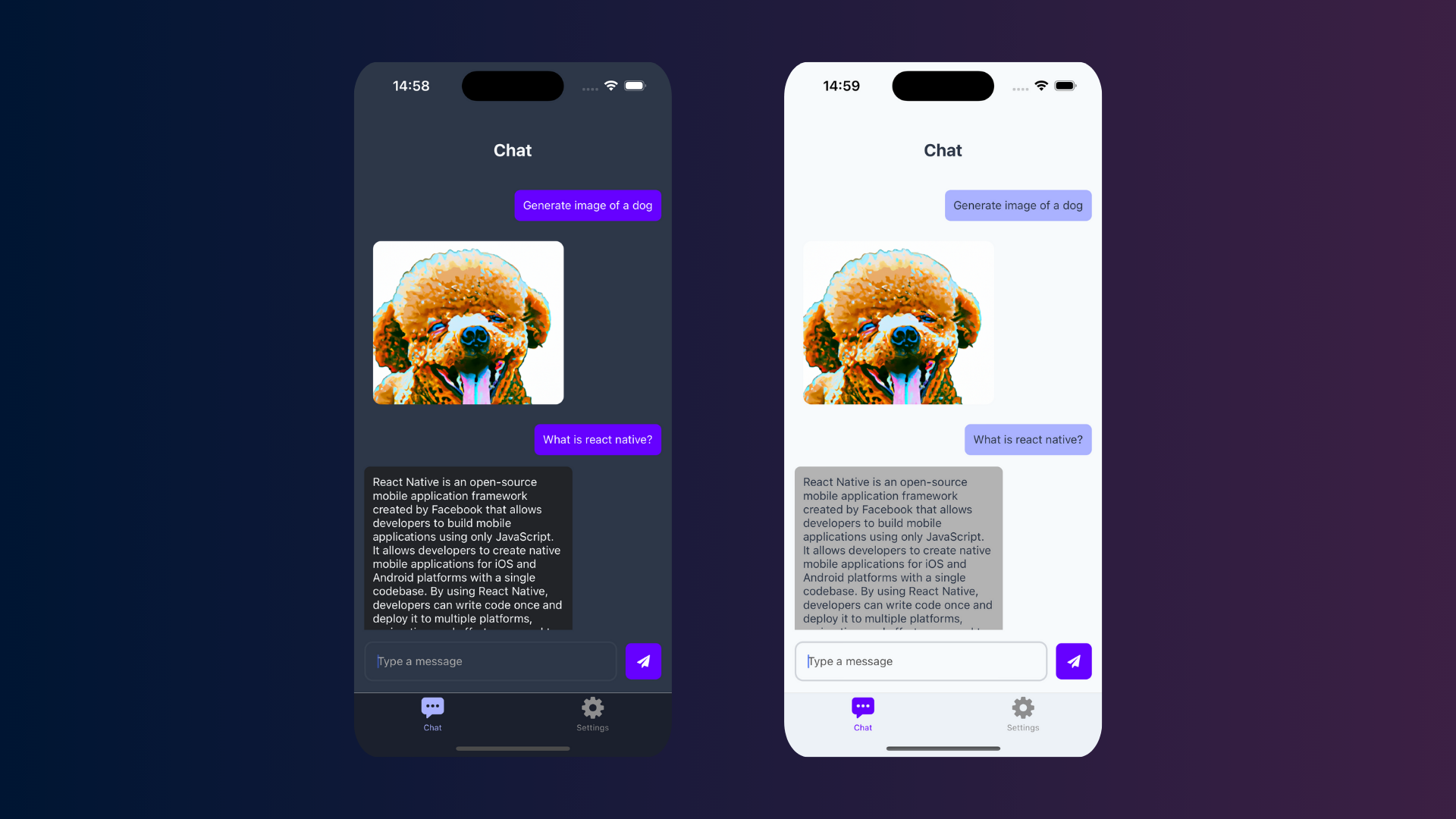The width and height of the screenshot is (1456, 819).
Task: Toggle the Chat tab active selection
Action: 432,713
